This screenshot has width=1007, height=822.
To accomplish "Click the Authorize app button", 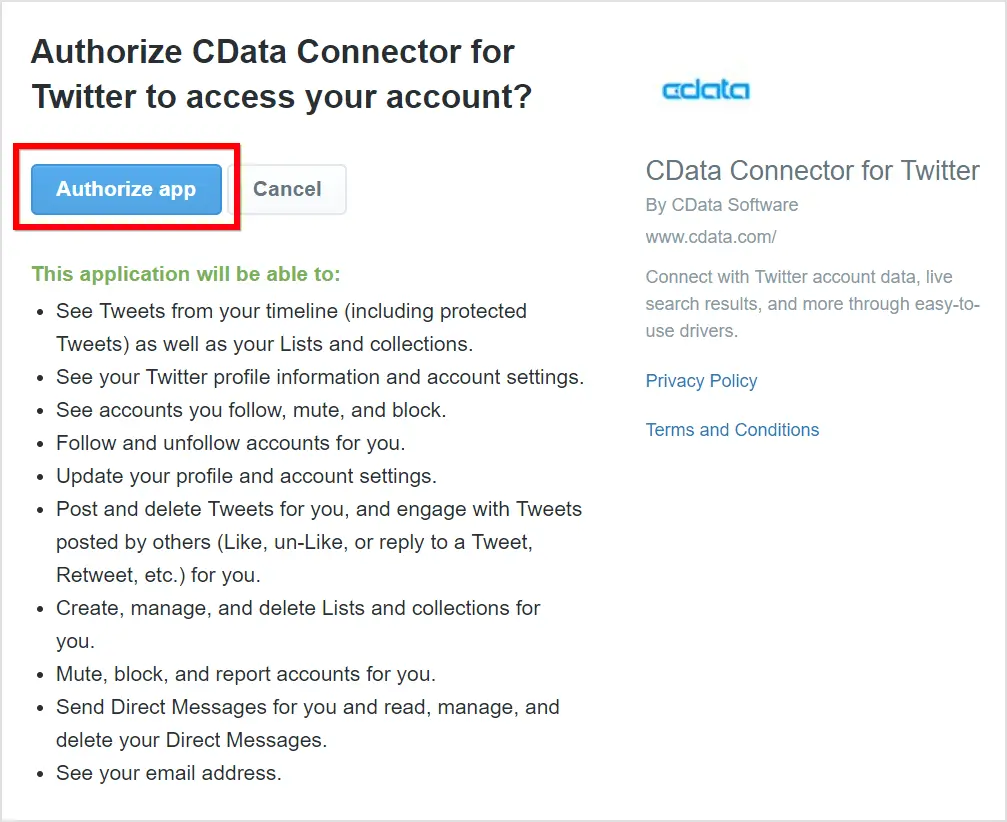I will [x=126, y=189].
